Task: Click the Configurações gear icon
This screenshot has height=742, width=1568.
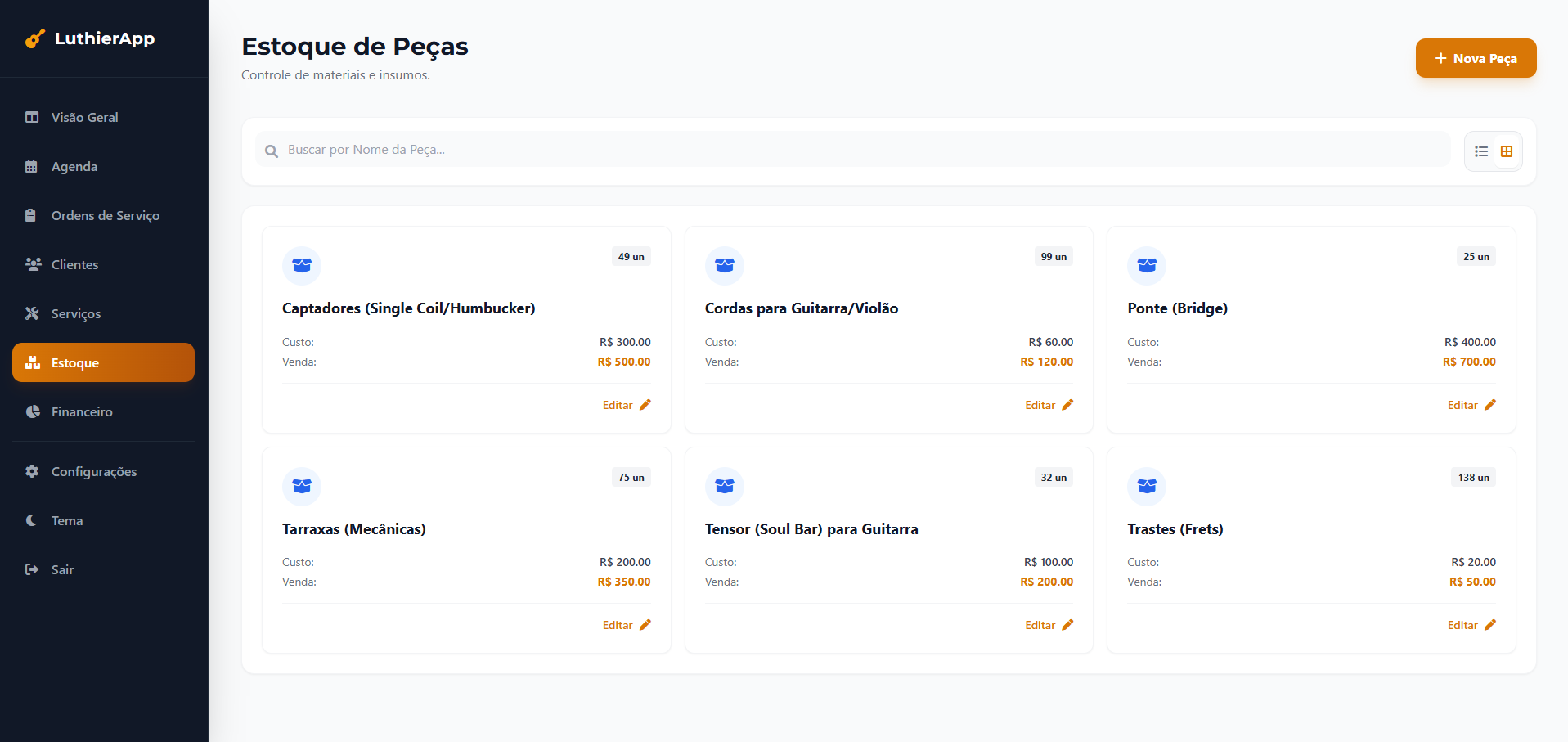Action: tap(32, 471)
